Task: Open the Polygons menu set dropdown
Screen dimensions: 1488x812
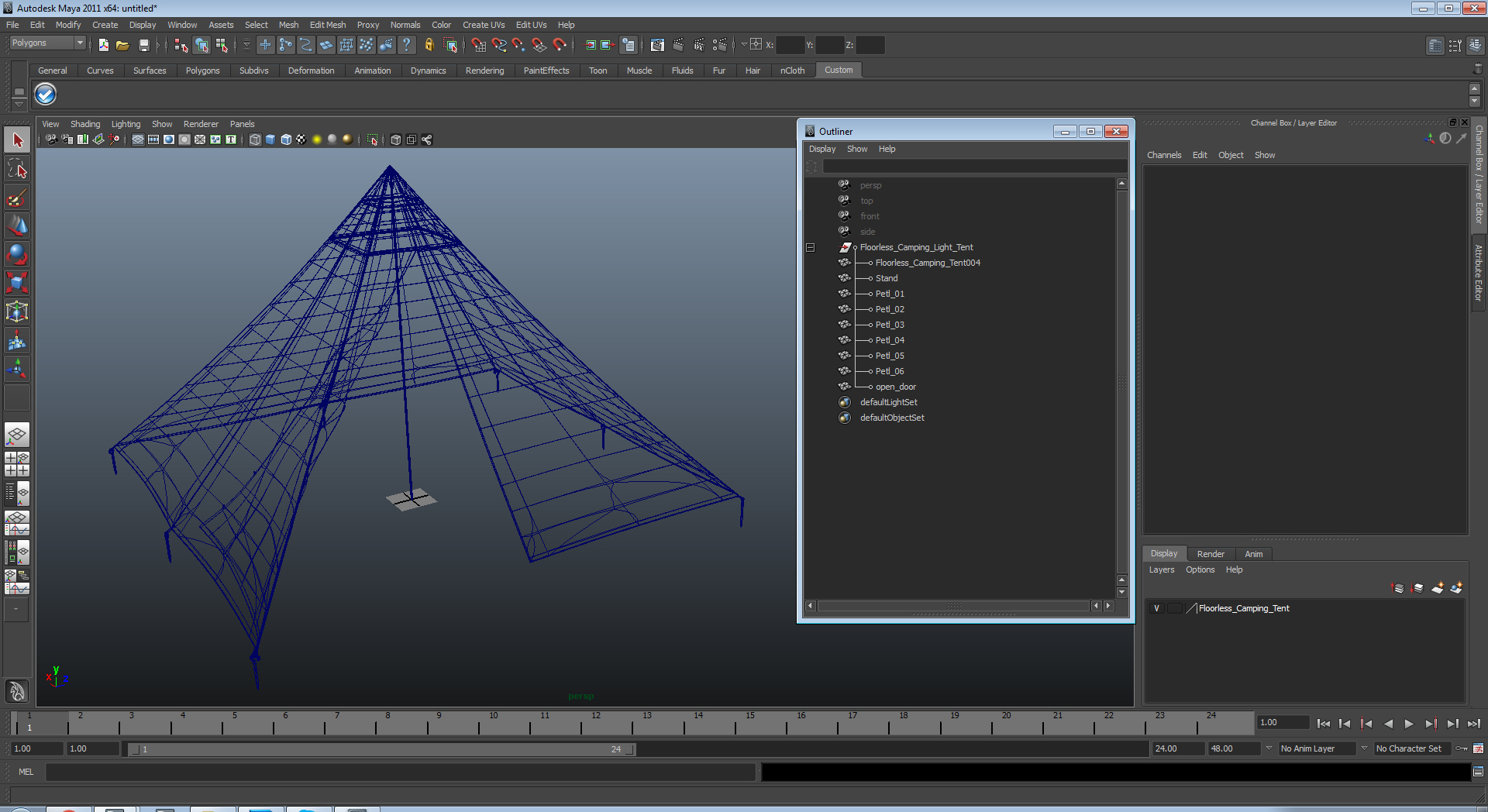Action: (x=47, y=43)
